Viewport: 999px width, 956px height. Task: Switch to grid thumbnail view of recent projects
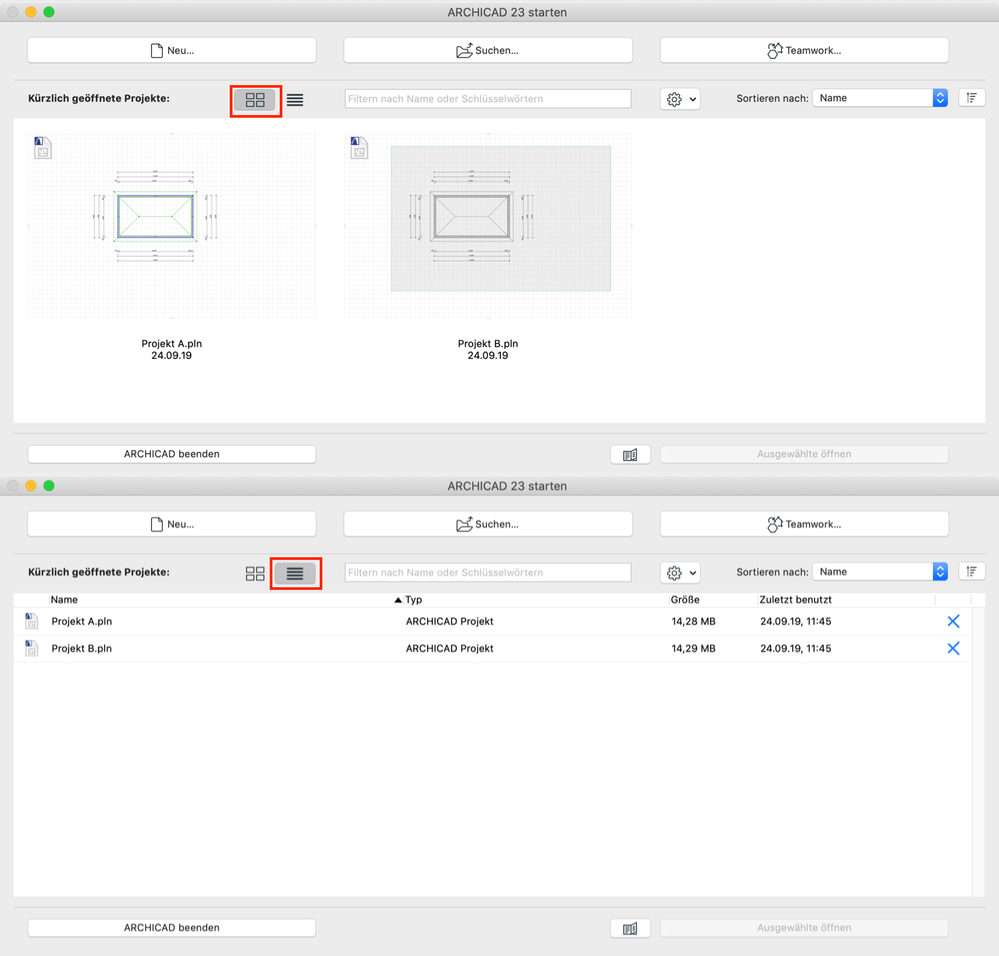point(255,99)
